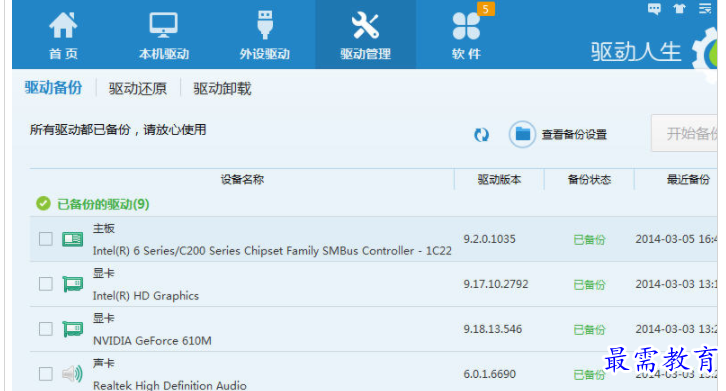Open 查看备份设置 link
The height and width of the screenshot is (391, 726).
tap(574, 135)
